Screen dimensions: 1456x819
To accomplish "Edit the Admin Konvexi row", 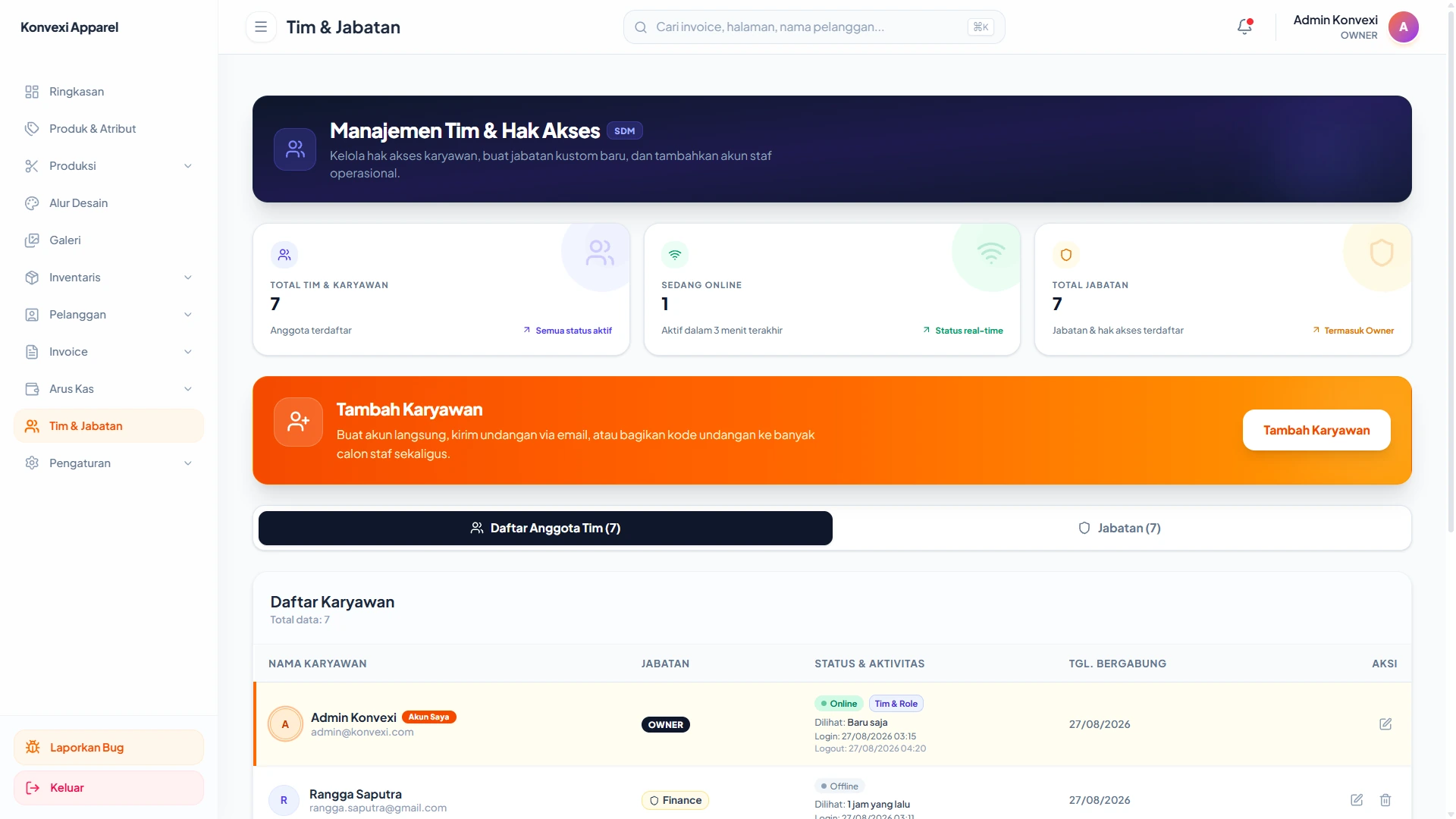I will 1385,724.
